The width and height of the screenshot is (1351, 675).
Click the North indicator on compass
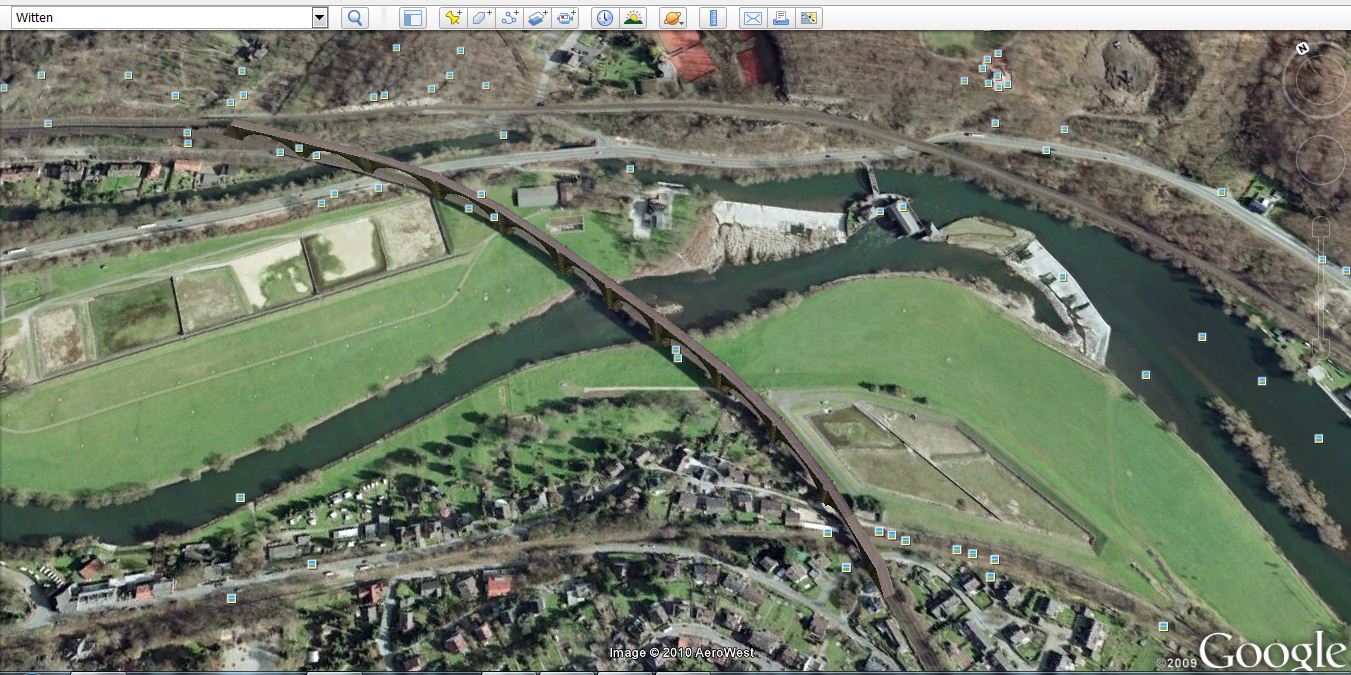(x=1302, y=48)
